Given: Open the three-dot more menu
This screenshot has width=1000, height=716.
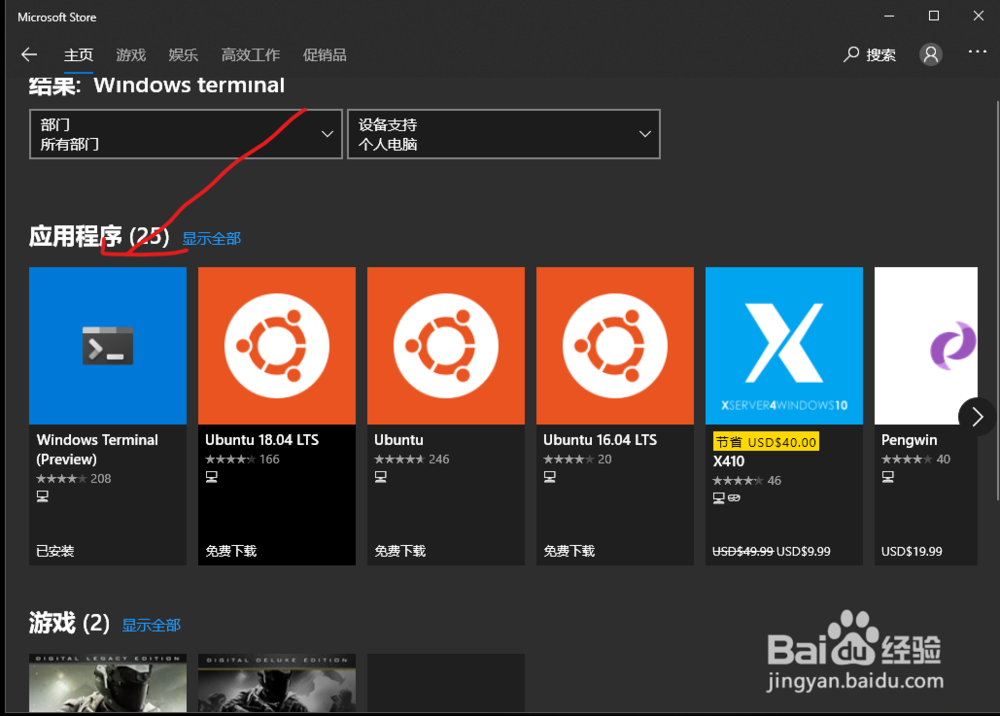Looking at the screenshot, I should pos(977,52).
